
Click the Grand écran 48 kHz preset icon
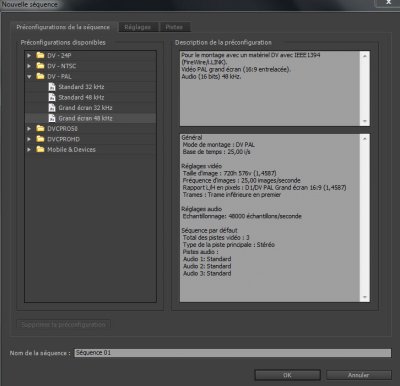point(52,118)
